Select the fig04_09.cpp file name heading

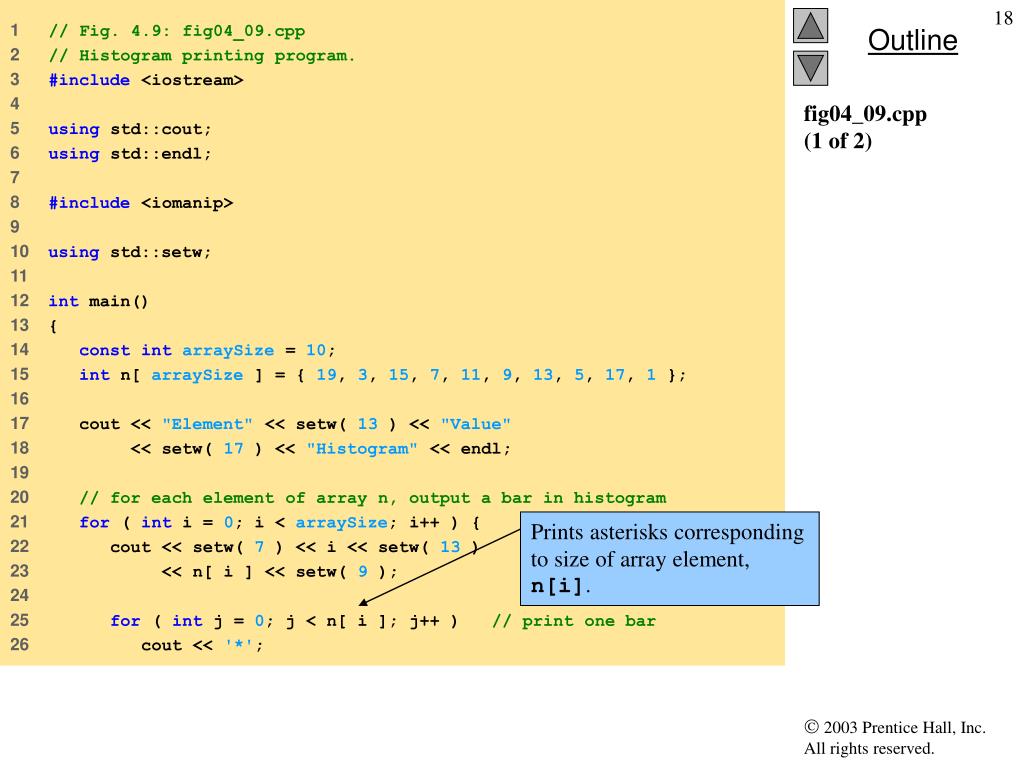tap(865, 114)
